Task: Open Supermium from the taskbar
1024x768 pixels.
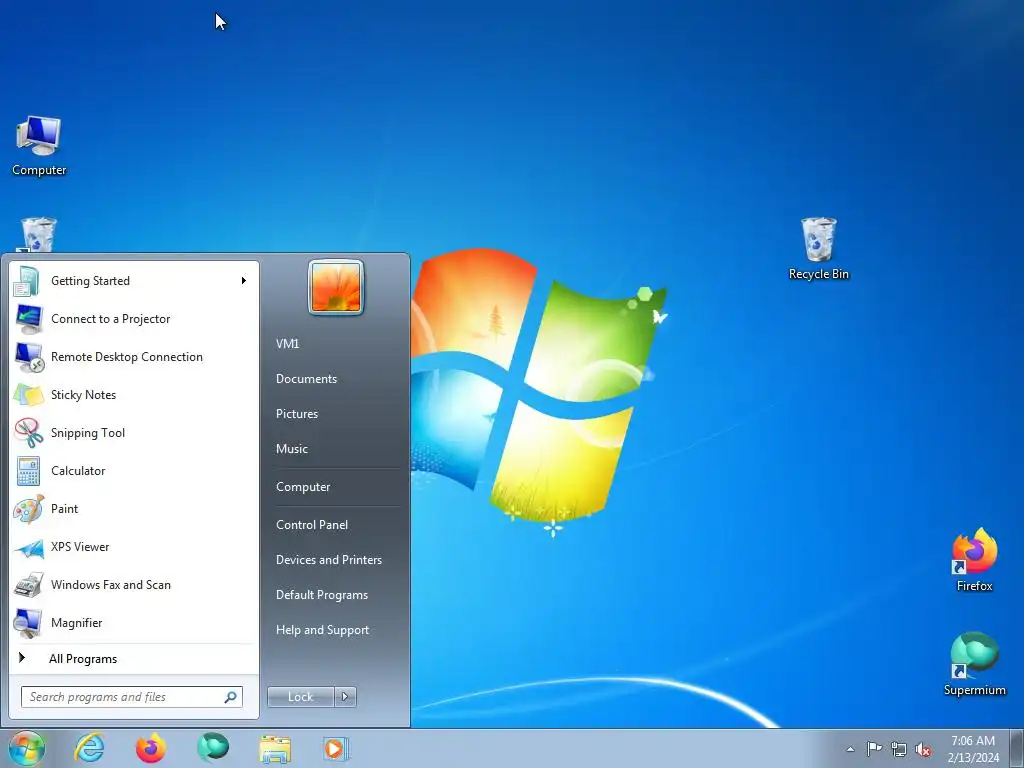Action: (213, 748)
